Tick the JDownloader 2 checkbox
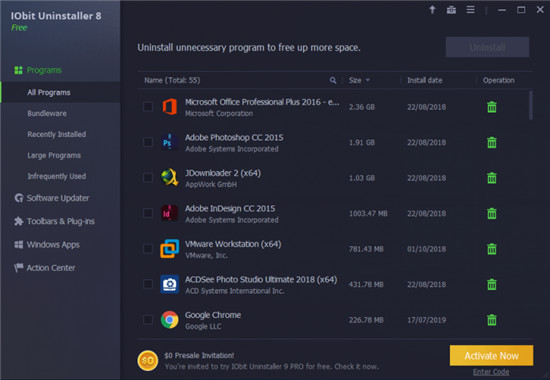Screen dimensions: 550x380 (148, 178)
